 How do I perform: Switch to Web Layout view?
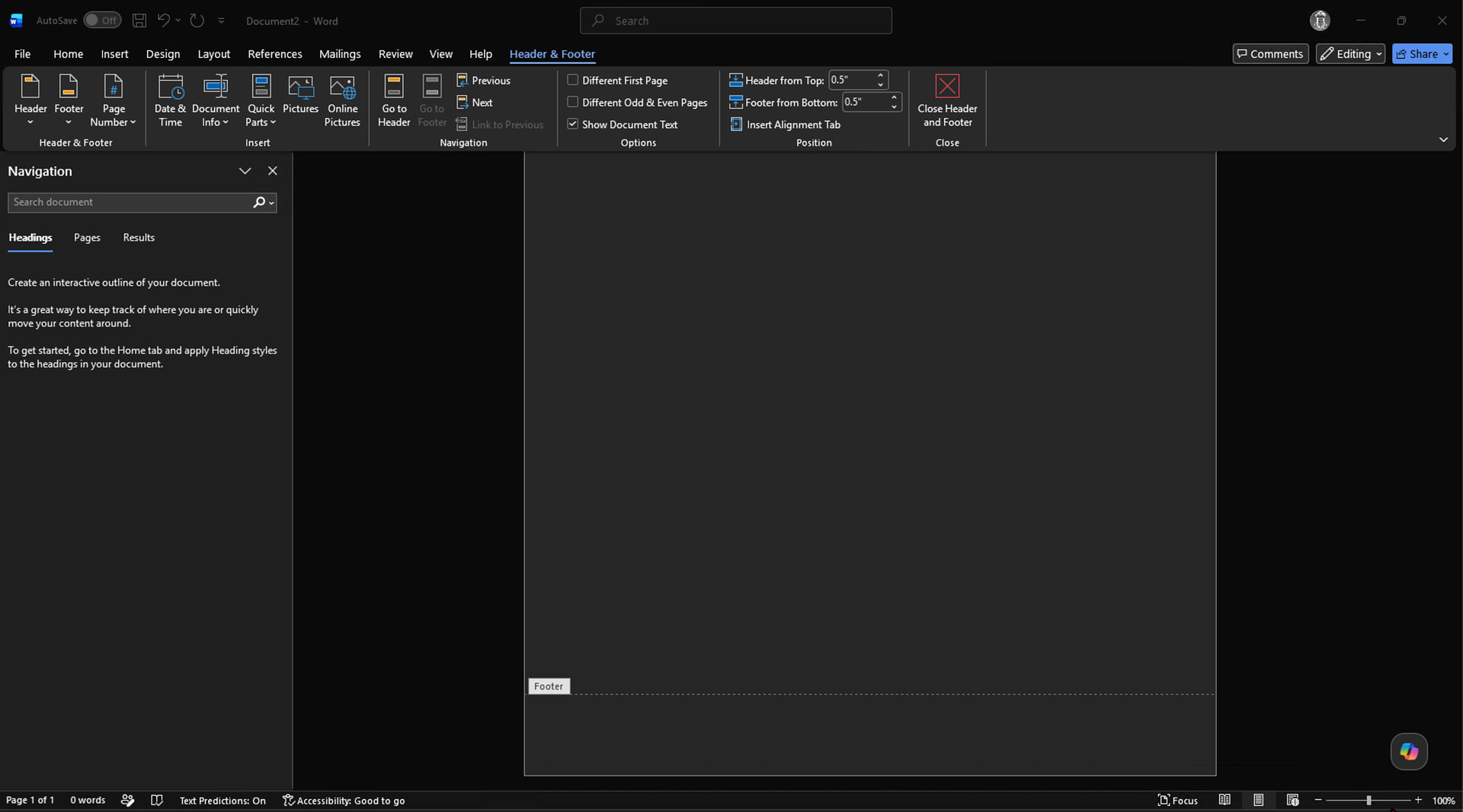[x=1292, y=800]
